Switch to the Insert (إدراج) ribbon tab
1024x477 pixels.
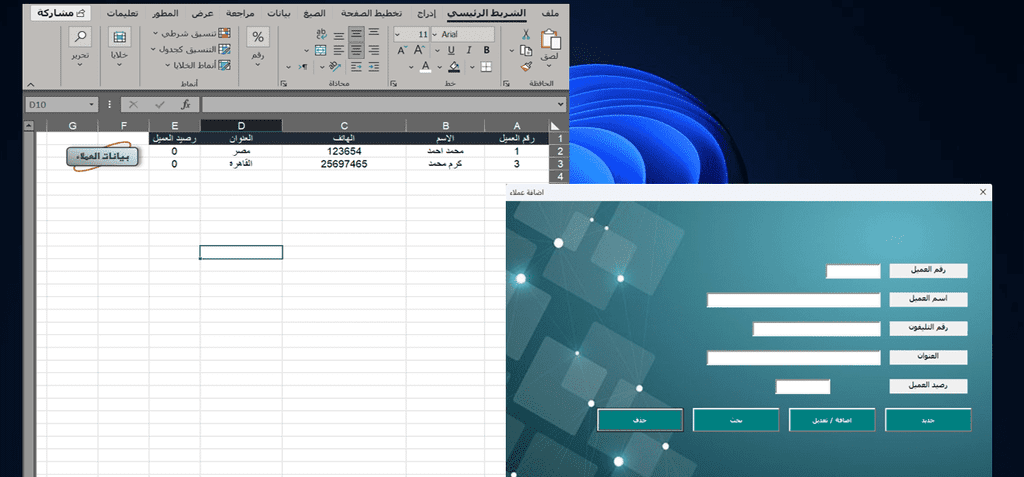pos(427,13)
